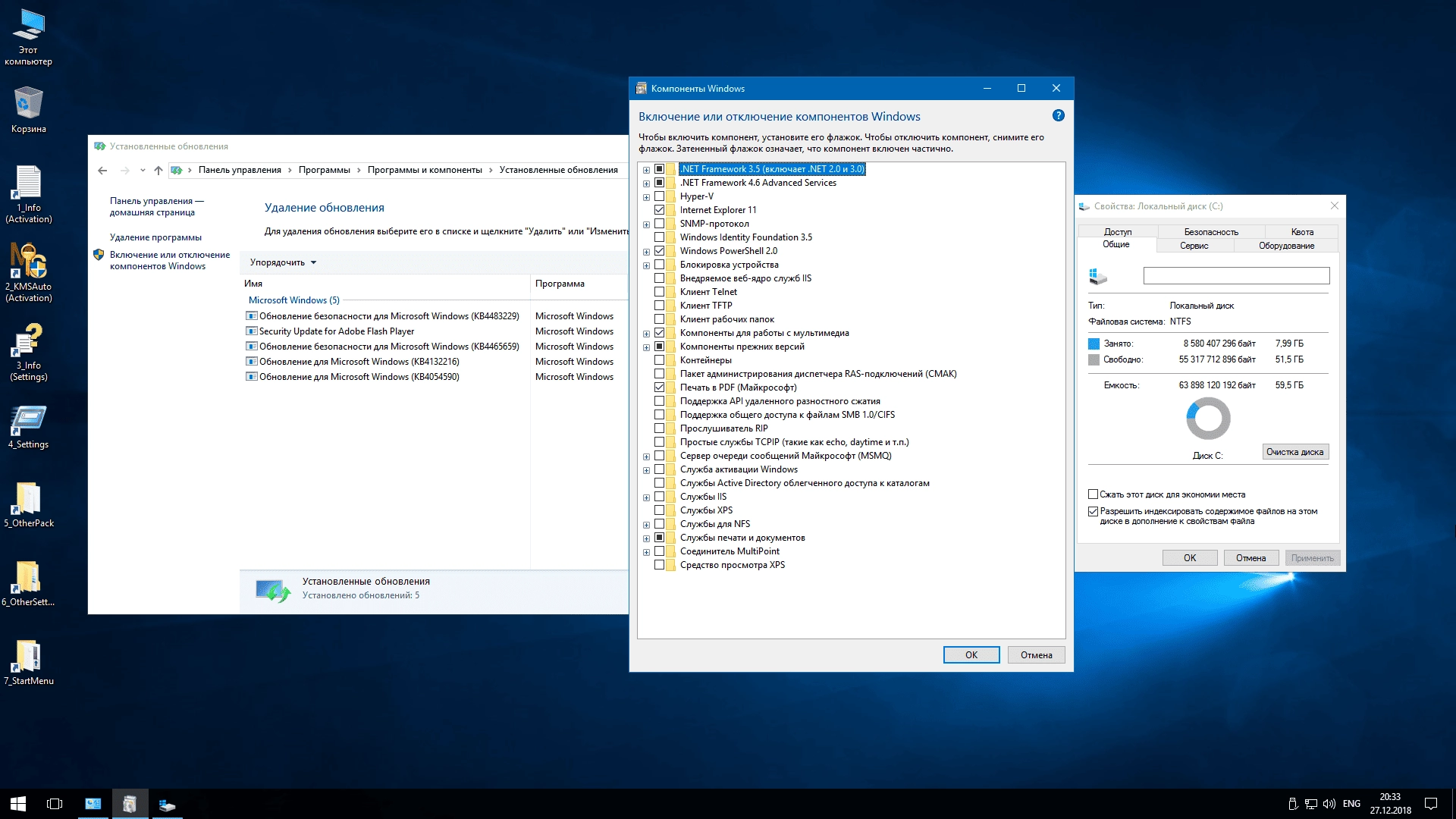Open Task View on the taskbar
The width and height of the screenshot is (1456, 819).
click(x=55, y=804)
